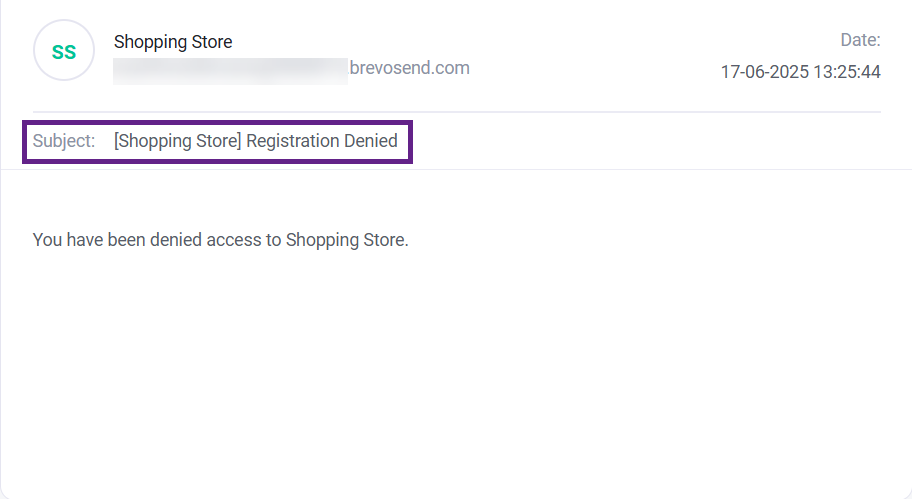Click the Subject: label
The height and width of the screenshot is (499, 912).
click(64, 141)
